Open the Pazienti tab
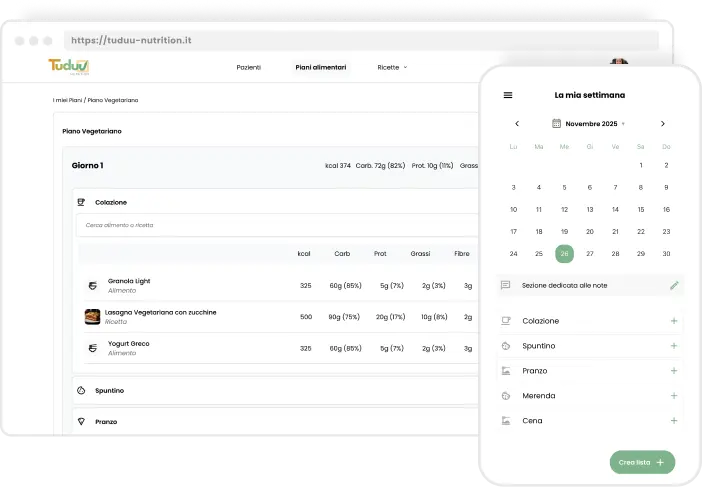 coord(248,67)
